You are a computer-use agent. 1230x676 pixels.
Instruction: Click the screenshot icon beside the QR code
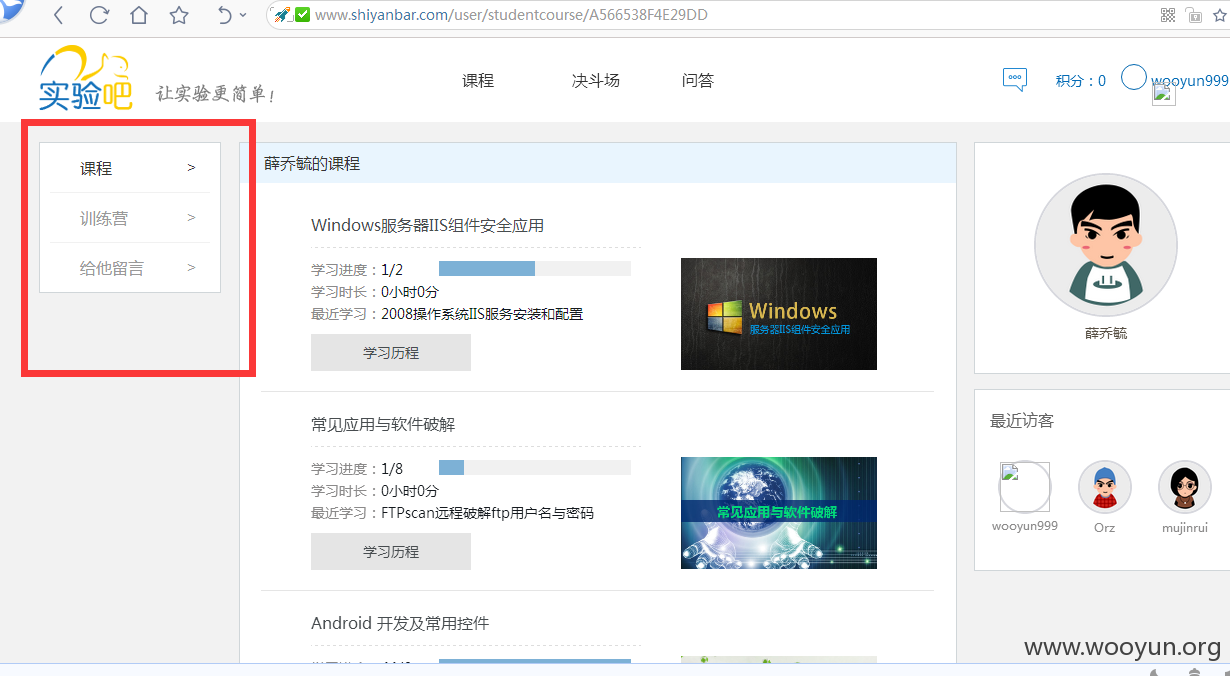coord(1193,15)
